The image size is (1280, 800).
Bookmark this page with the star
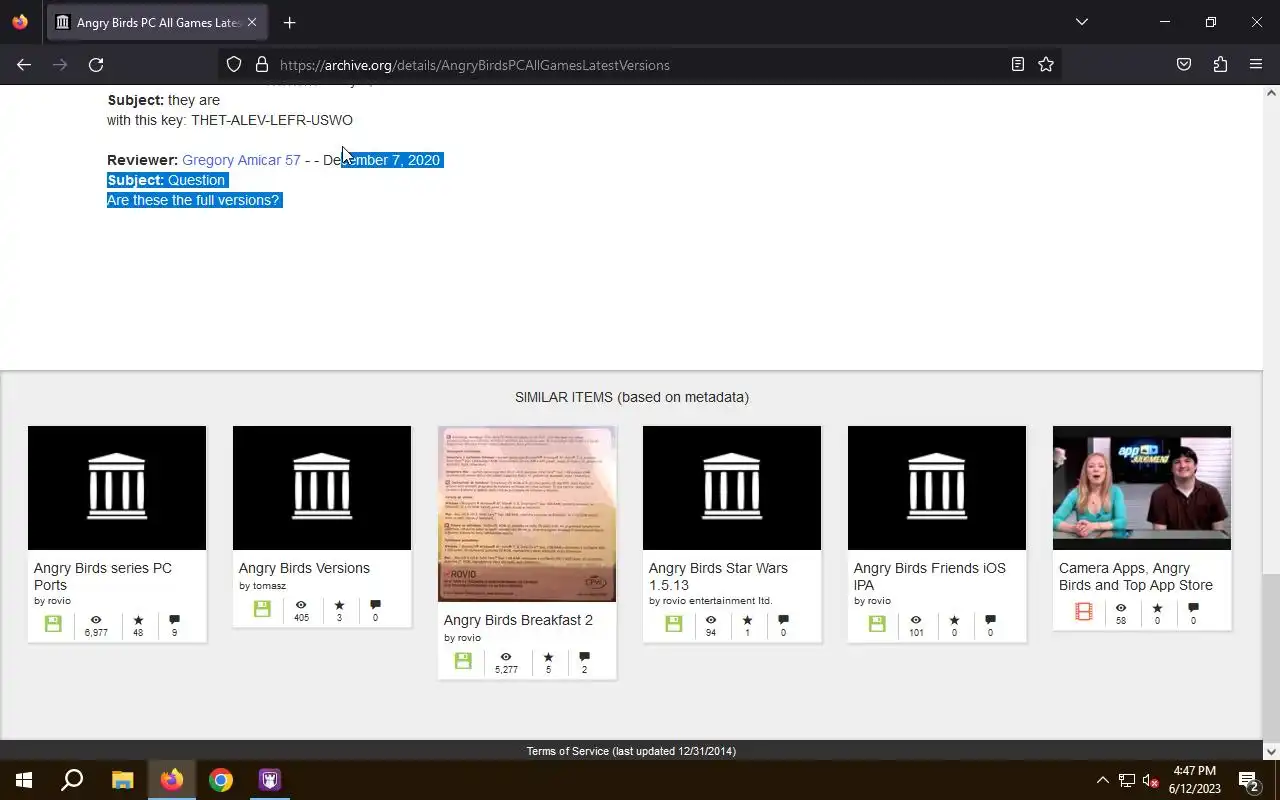1046,65
